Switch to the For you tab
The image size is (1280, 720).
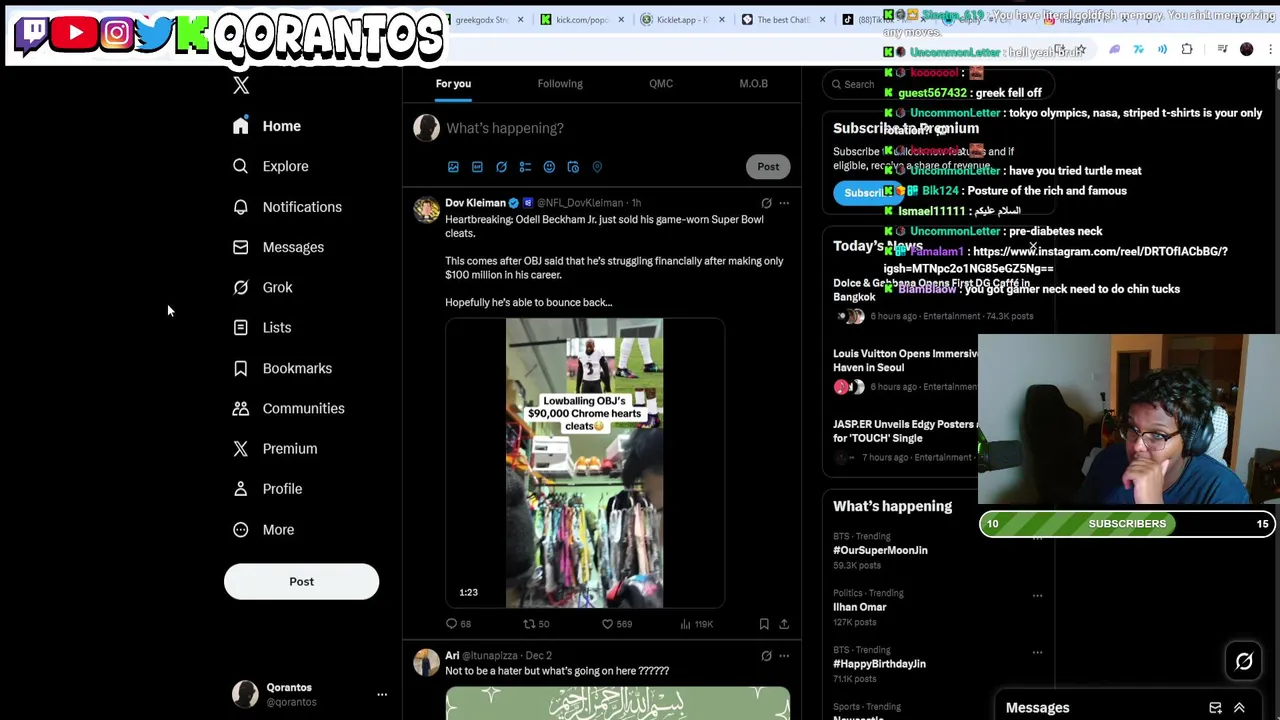pyautogui.click(x=453, y=84)
